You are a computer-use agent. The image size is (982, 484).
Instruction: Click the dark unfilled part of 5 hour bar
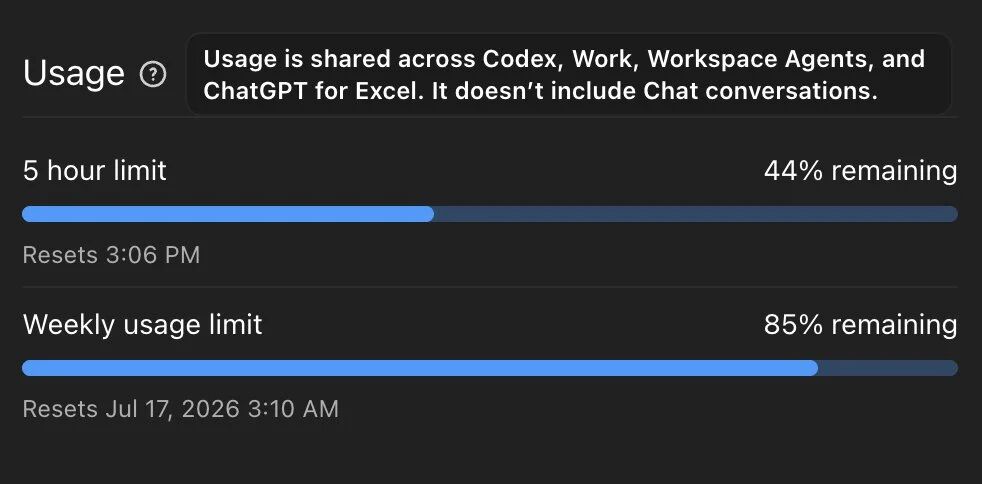(x=696, y=214)
